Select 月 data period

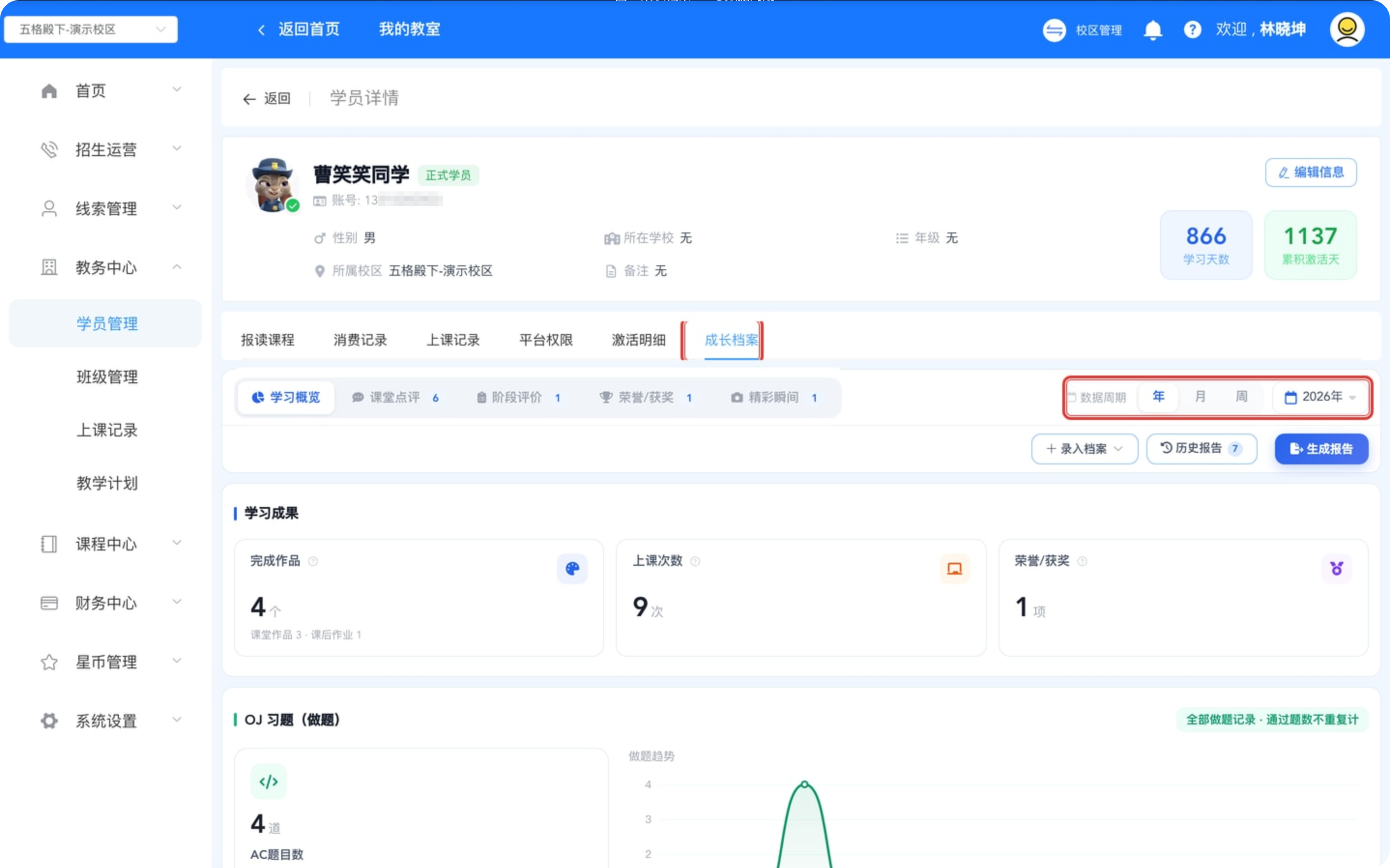(x=1200, y=397)
